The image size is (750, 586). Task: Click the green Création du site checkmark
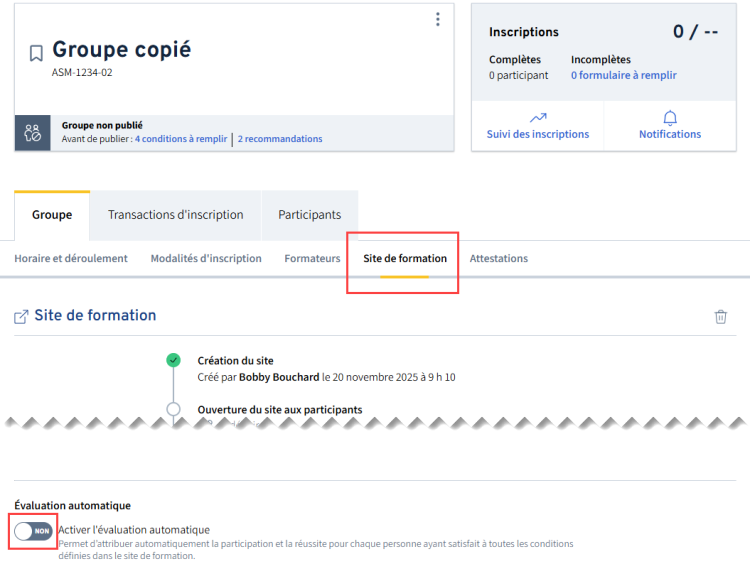pyautogui.click(x=174, y=360)
